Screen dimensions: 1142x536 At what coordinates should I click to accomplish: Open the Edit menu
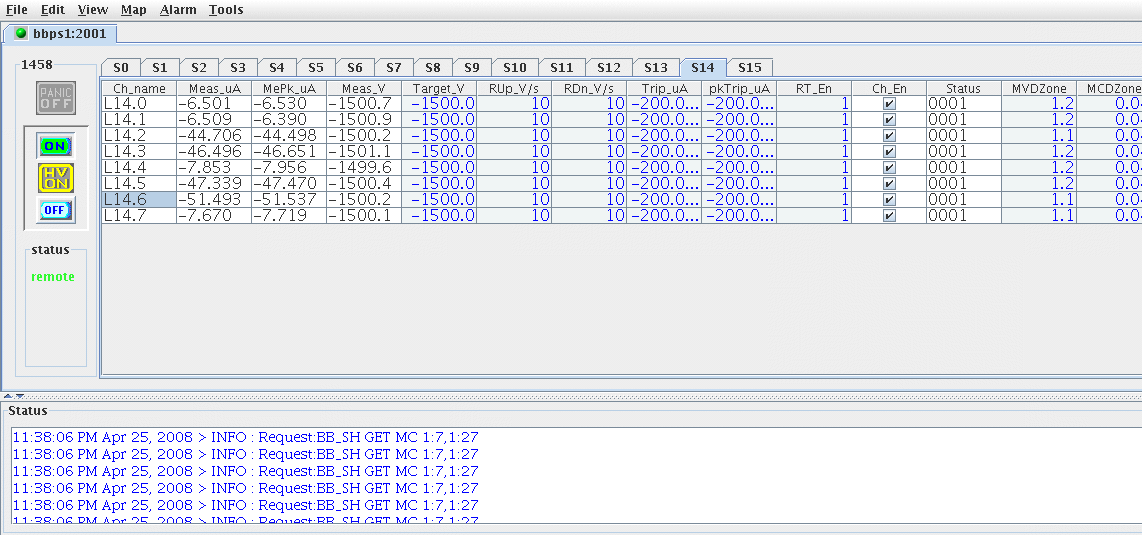point(52,9)
